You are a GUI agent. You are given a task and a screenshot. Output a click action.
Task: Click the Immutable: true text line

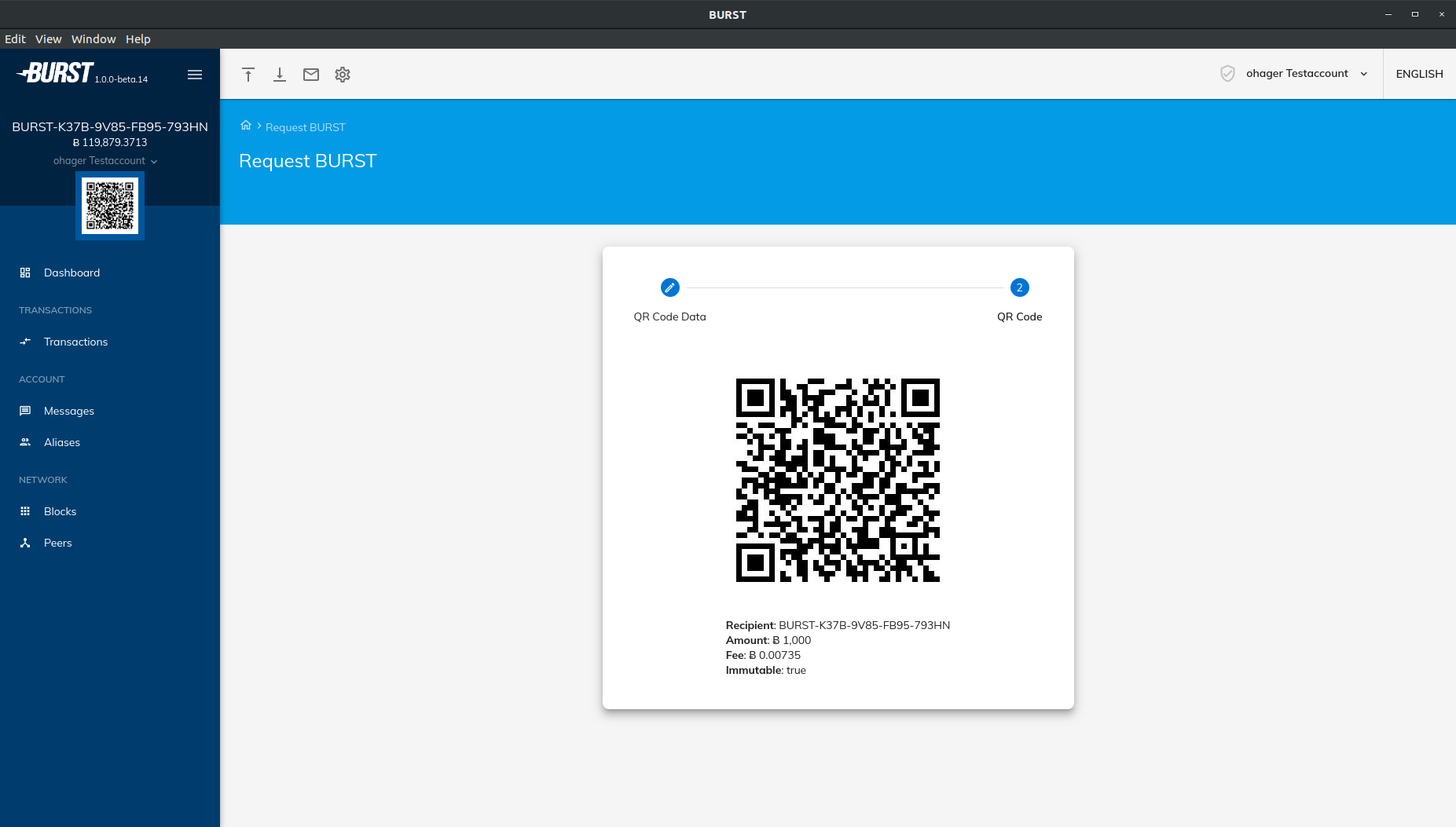766,670
